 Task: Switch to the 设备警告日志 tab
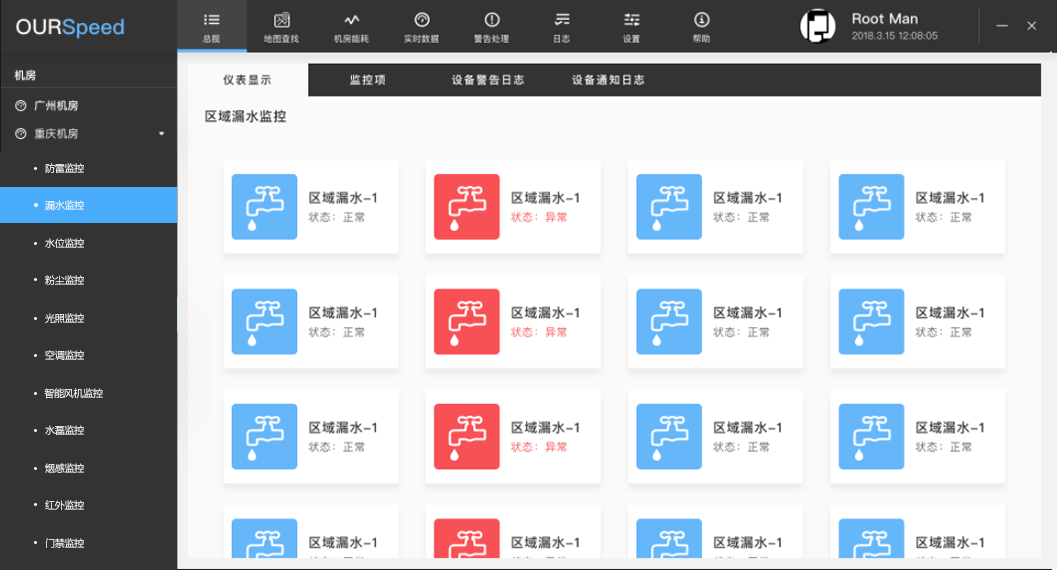tap(487, 80)
